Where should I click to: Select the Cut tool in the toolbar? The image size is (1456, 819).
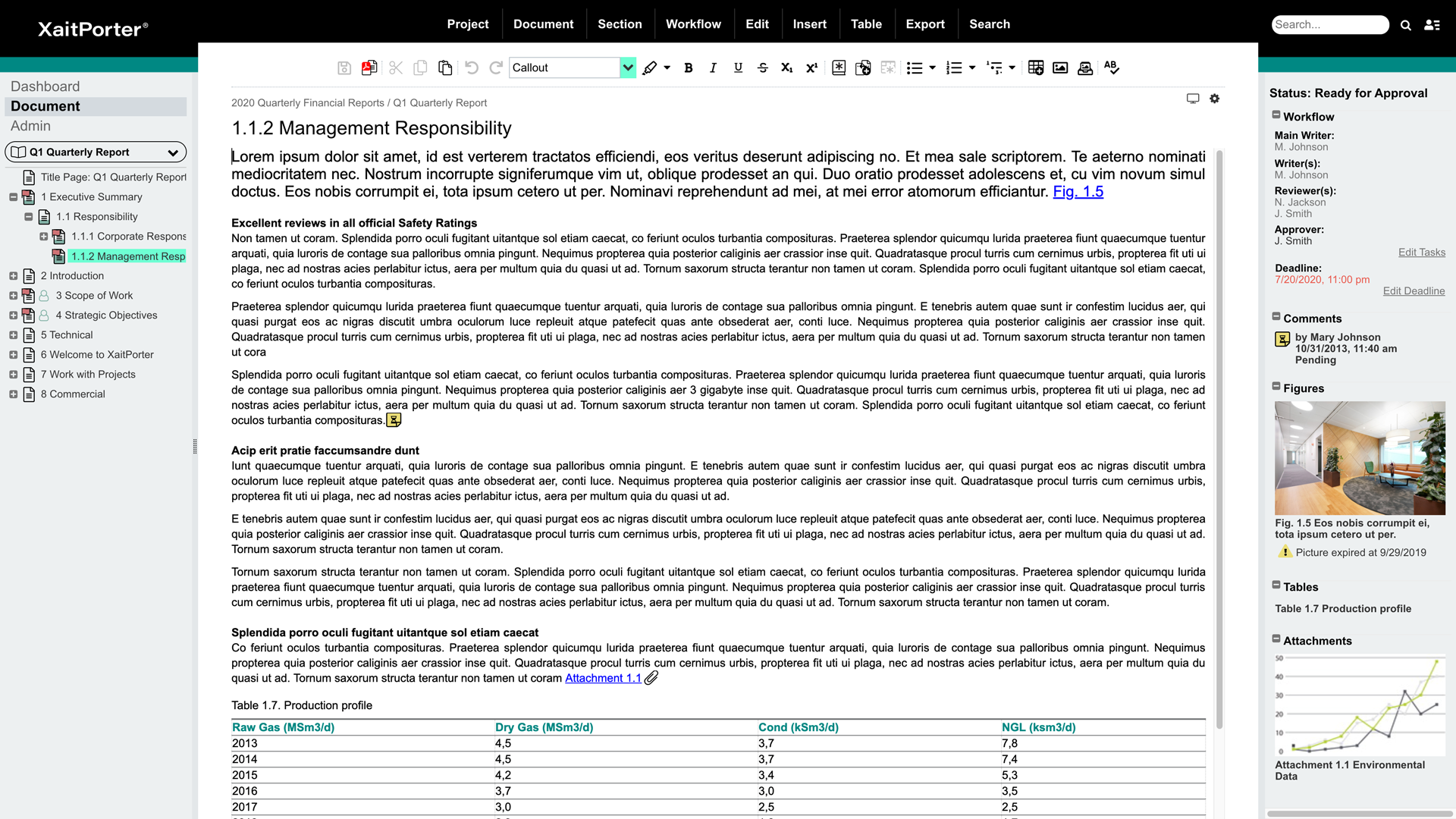[x=395, y=67]
